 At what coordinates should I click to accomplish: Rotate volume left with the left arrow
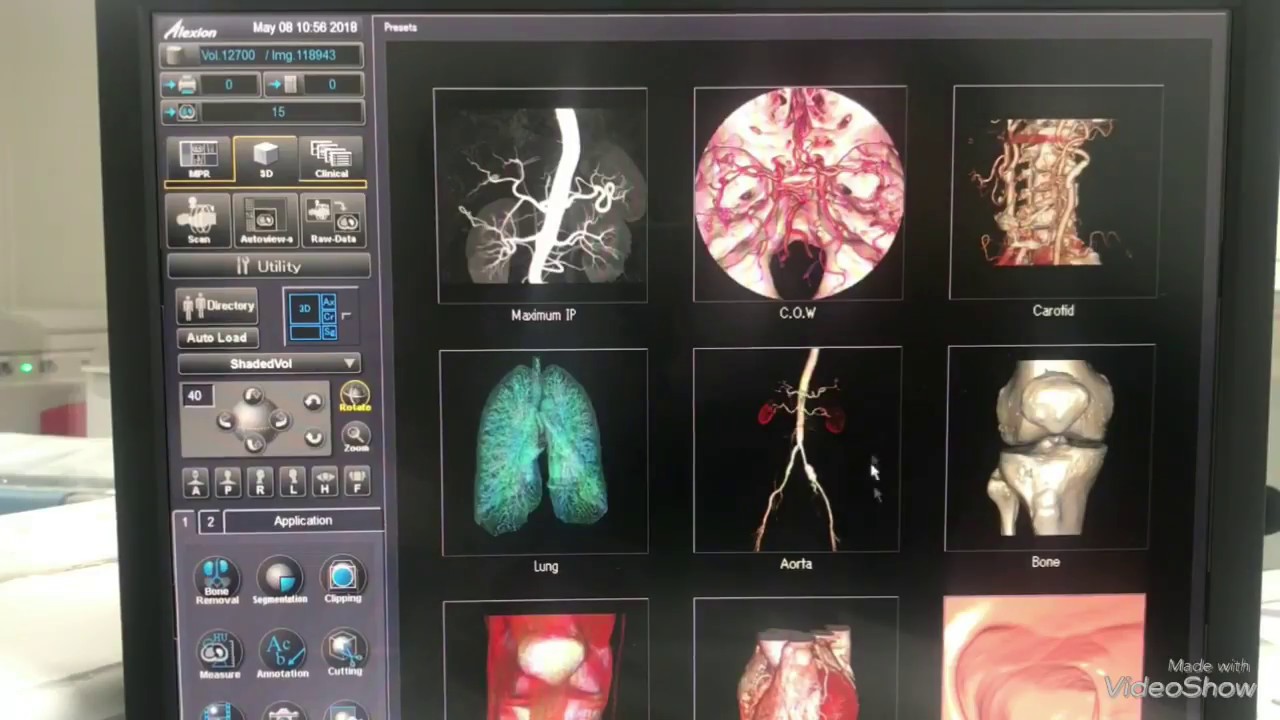[227, 421]
